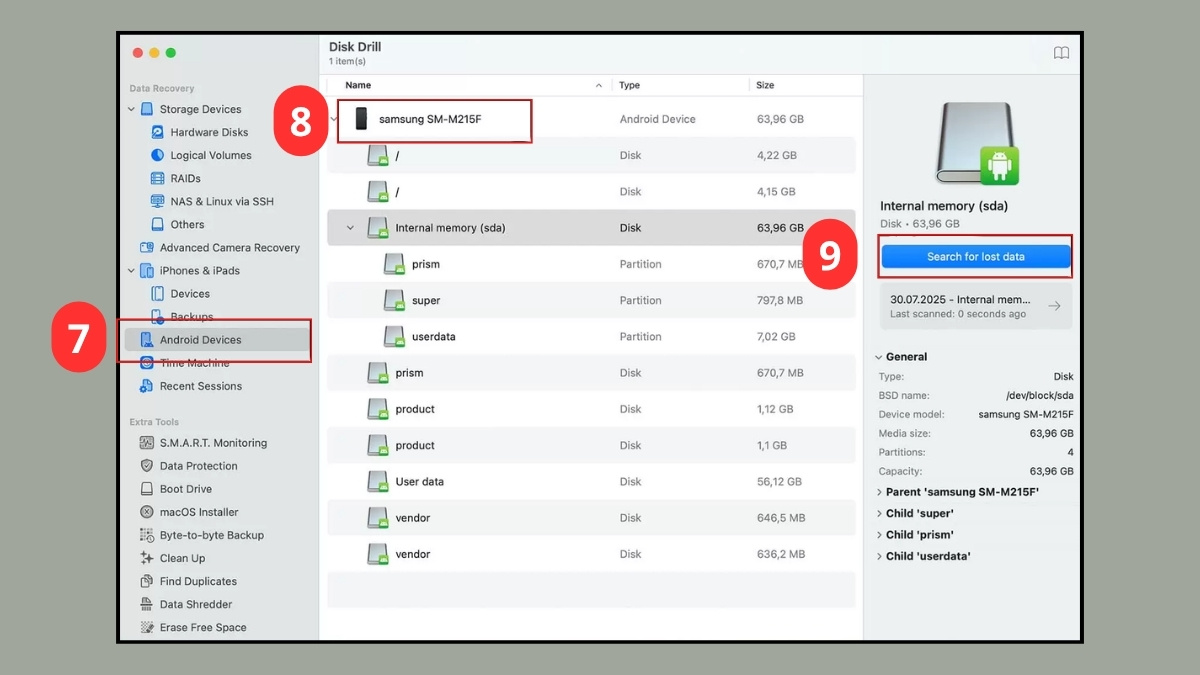Select the prism disk row below userdata
This screenshot has width=1200, height=675.
click(591, 373)
